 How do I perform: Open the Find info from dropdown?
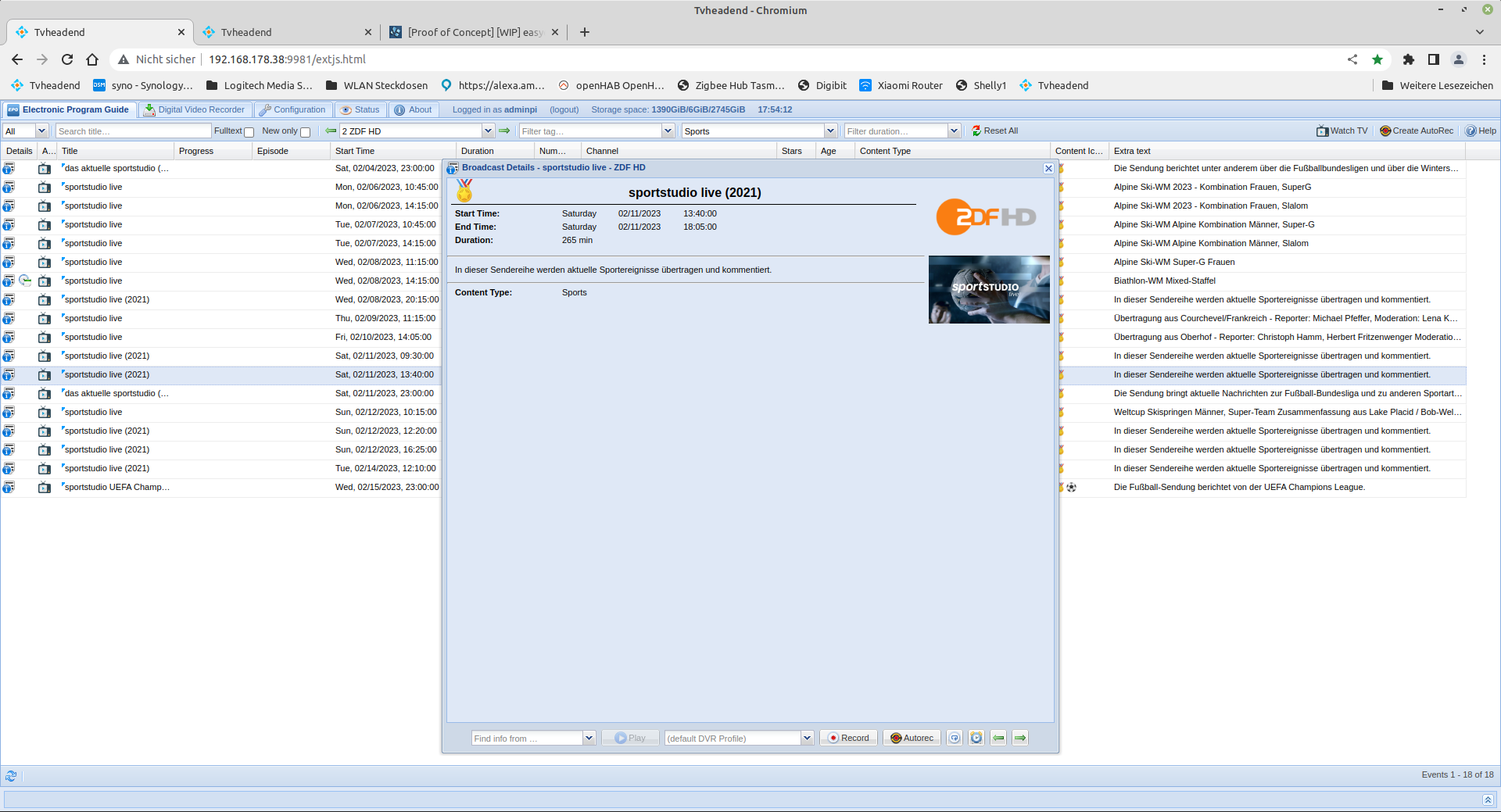pos(589,739)
